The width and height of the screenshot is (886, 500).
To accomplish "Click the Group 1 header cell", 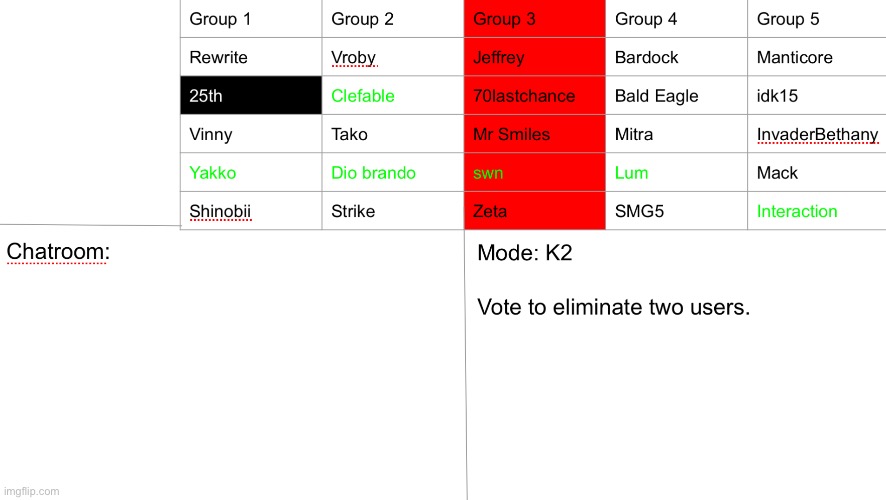I will 251,19.
